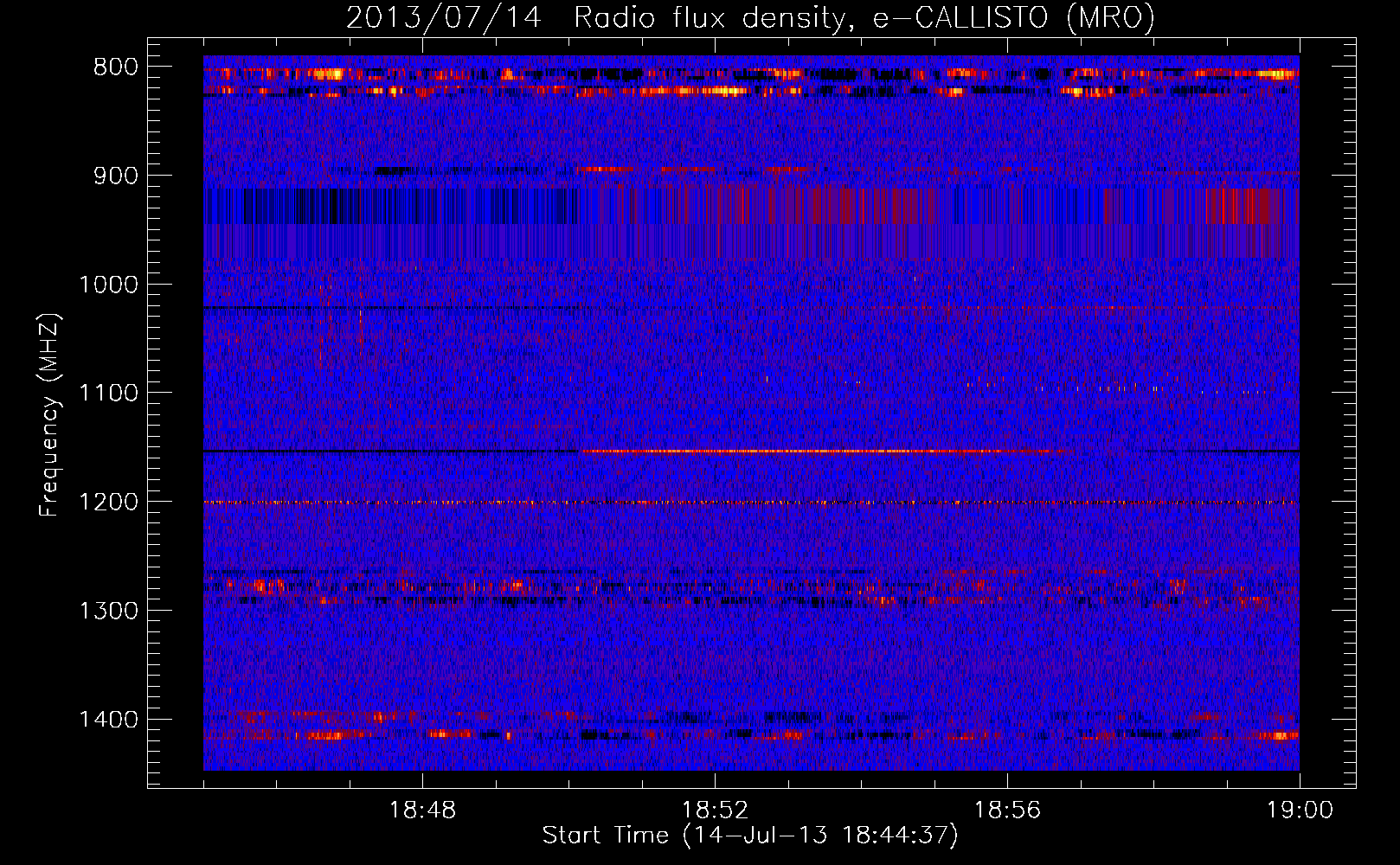Click the red striped band between 900 and 1000 MHz
Image resolution: width=1400 pixels, height=865 pixels.
point(751,223)
